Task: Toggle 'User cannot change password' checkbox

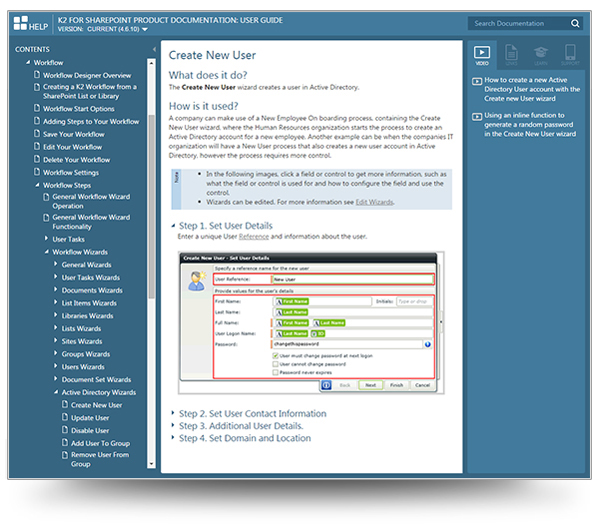Action: [275, 364]
